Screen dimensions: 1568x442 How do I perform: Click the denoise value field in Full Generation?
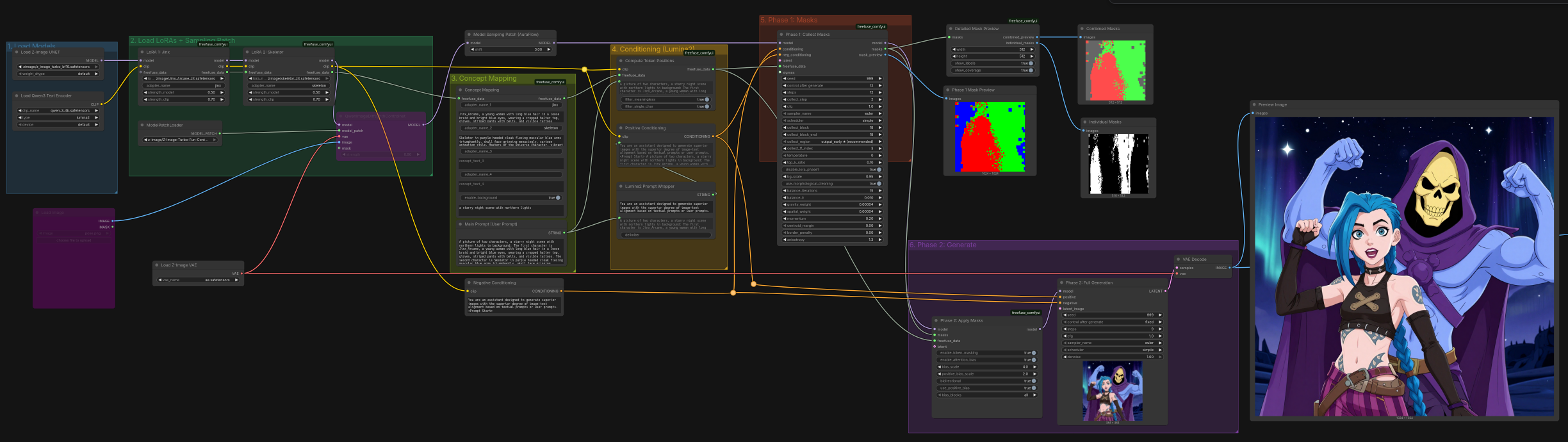point(1113,357)
